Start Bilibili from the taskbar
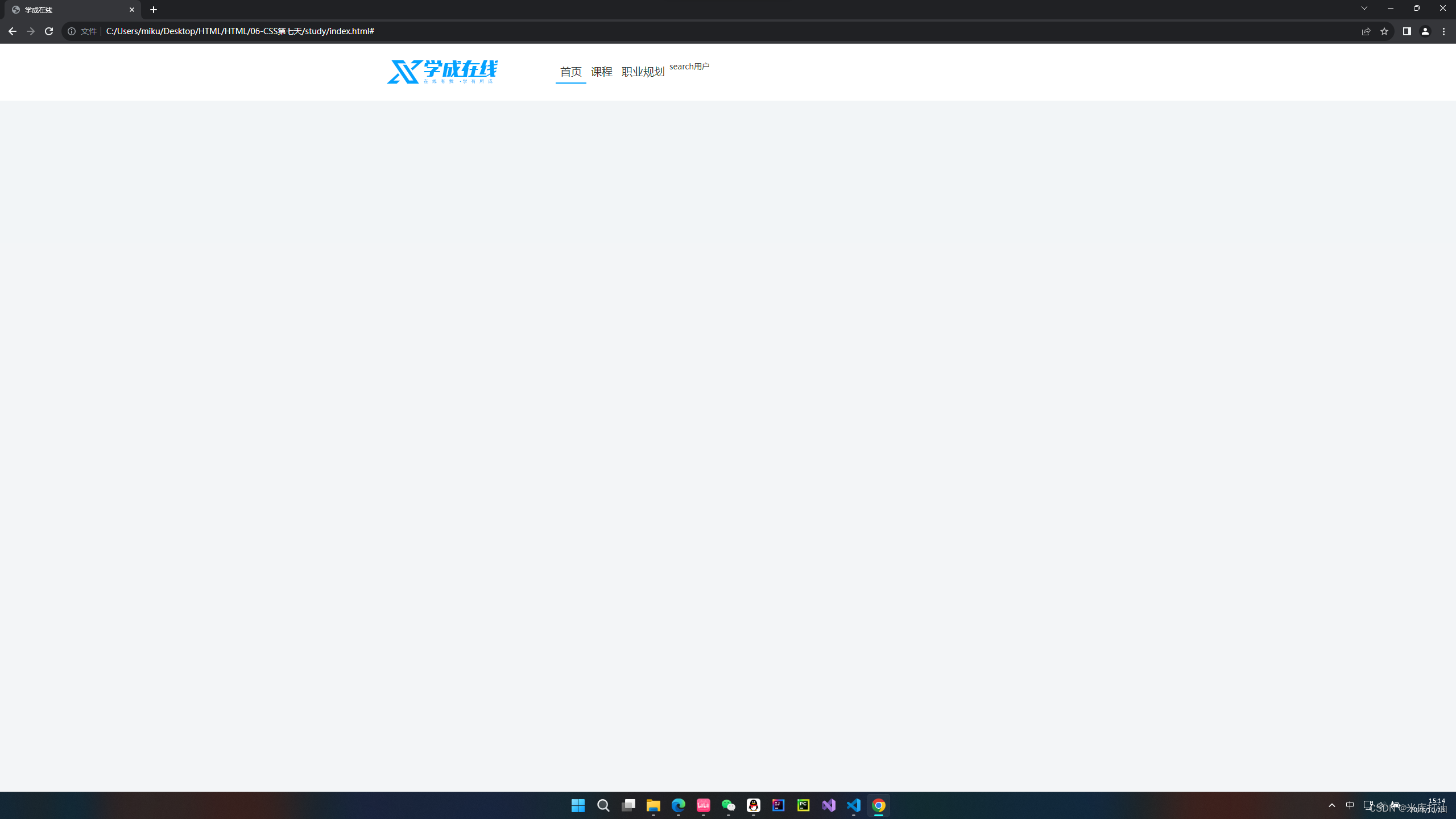 (703, 805)
